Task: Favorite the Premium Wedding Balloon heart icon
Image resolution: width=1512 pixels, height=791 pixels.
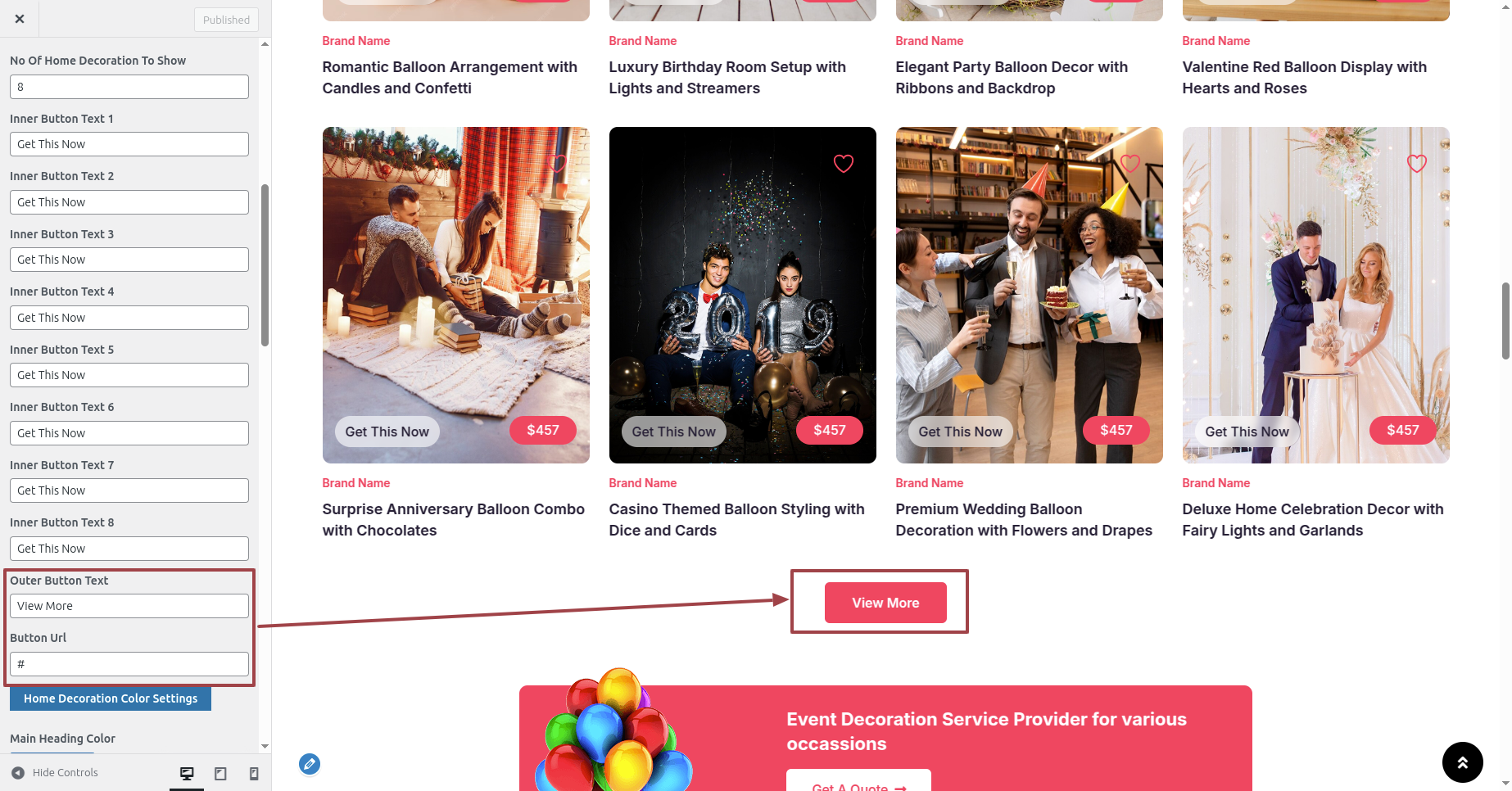Action: (x=1130, y=164)
